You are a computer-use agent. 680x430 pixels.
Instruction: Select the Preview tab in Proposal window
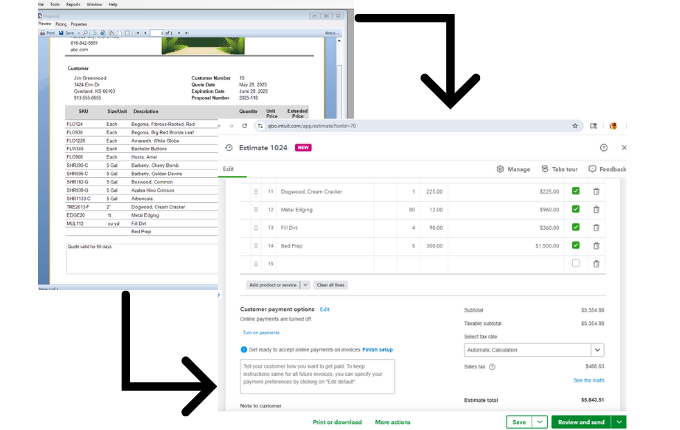tap(44, 24)
